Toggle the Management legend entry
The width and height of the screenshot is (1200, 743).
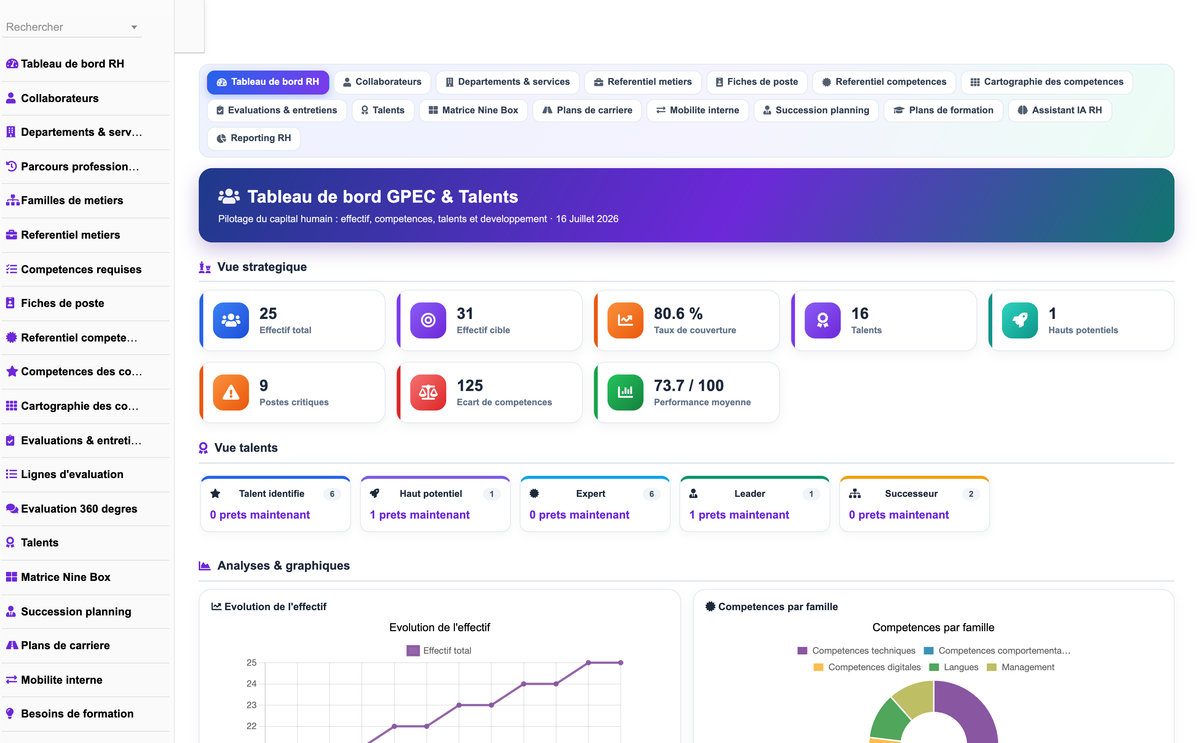point(1020,667)
